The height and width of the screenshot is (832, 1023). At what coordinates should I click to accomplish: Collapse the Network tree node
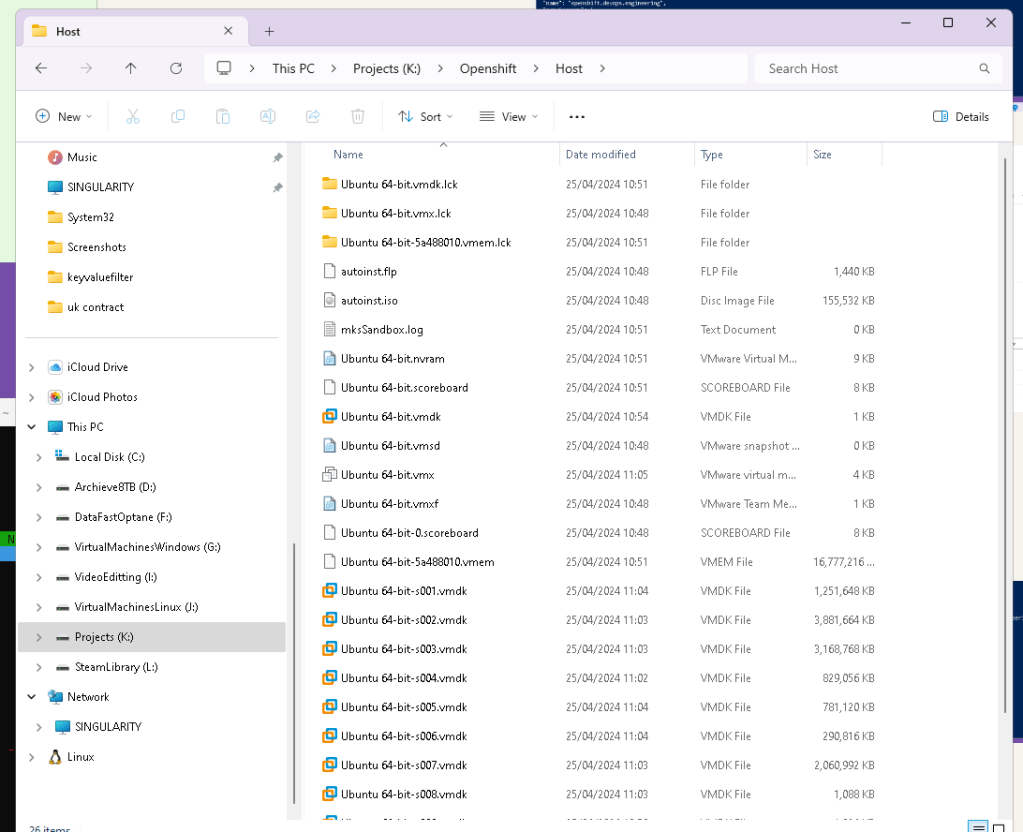coord(31,698)
